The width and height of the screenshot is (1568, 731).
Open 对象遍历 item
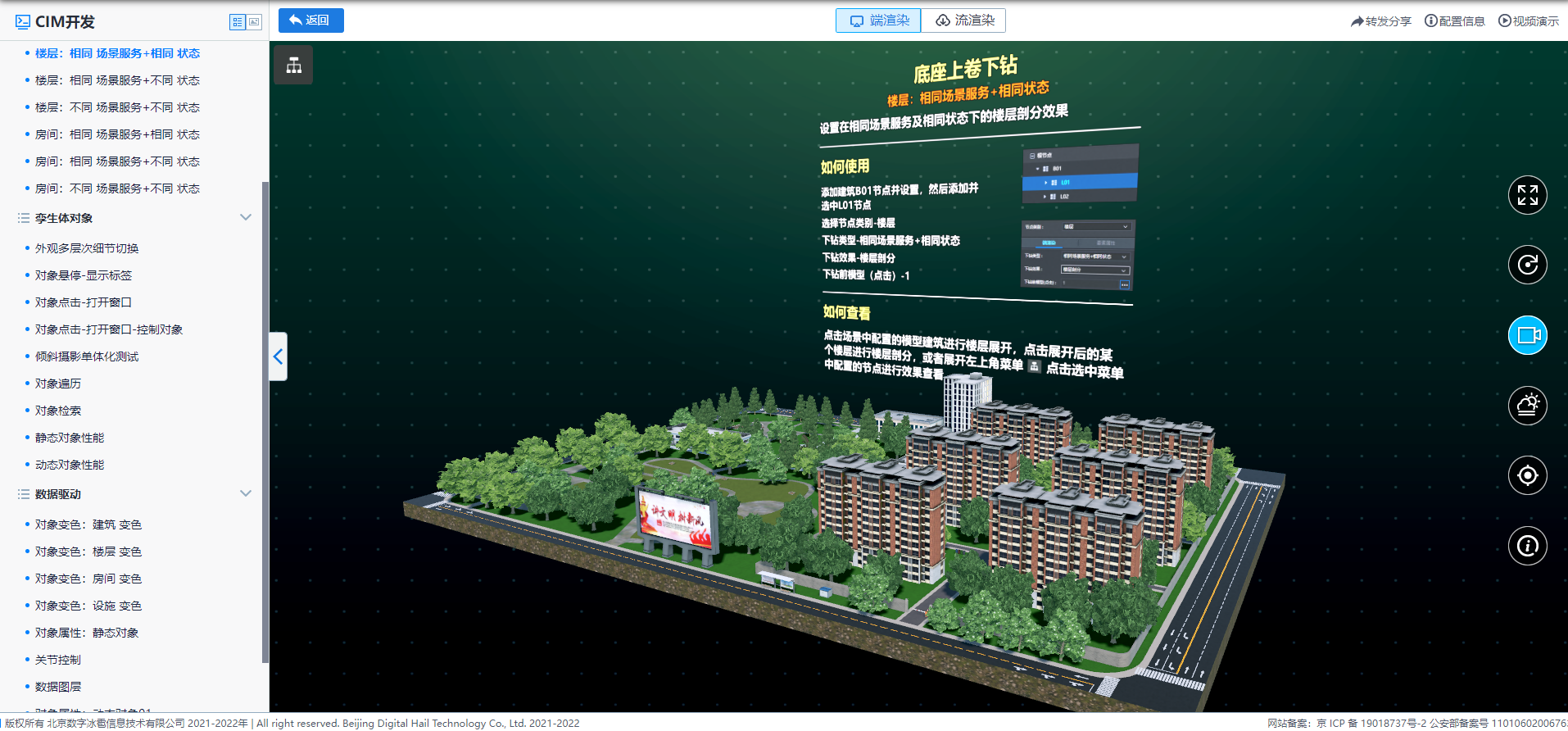pyautogui.click(x=58, y=384)
